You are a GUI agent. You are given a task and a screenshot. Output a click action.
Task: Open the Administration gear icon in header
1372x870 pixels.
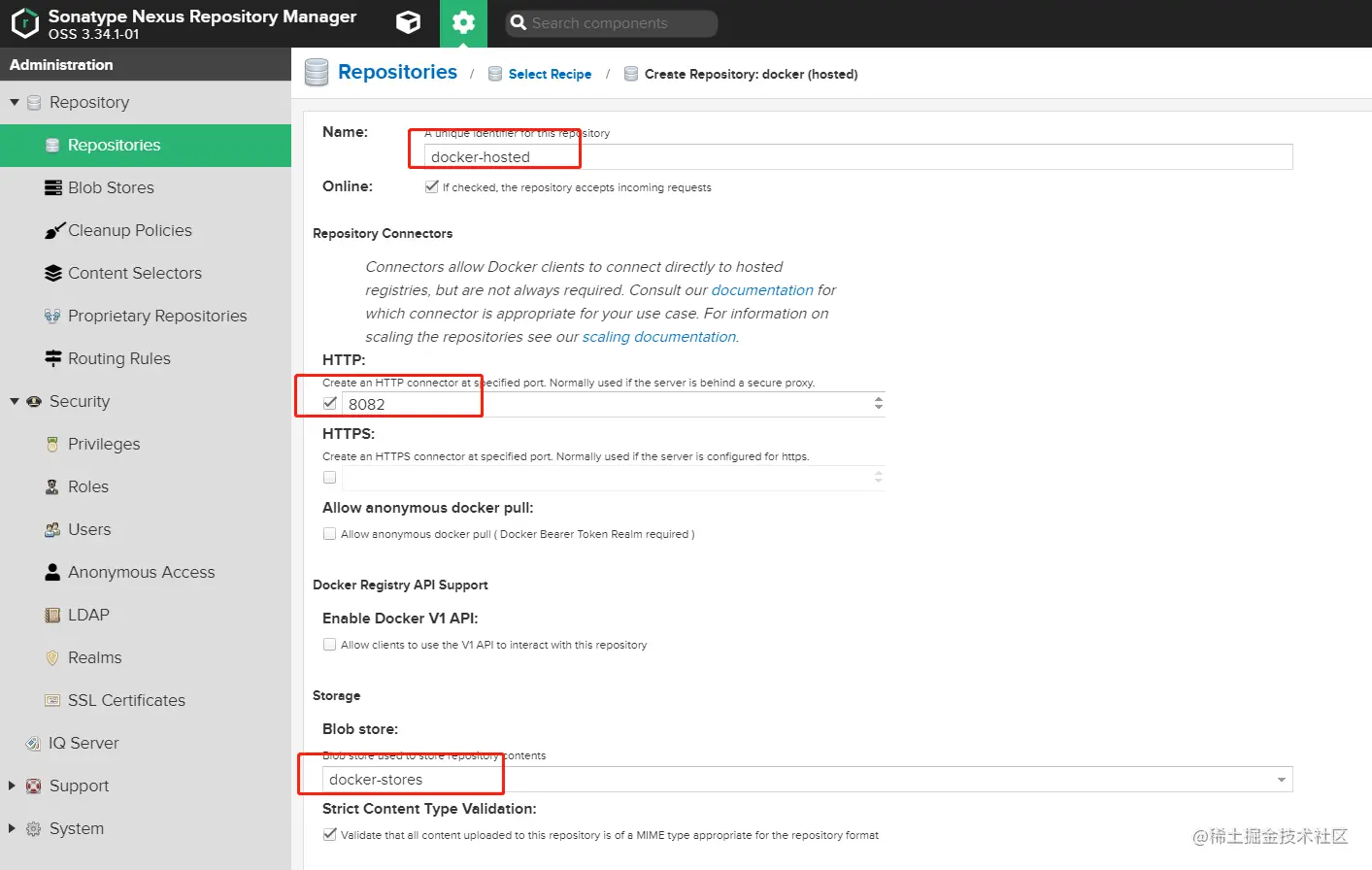pos(463,22)
